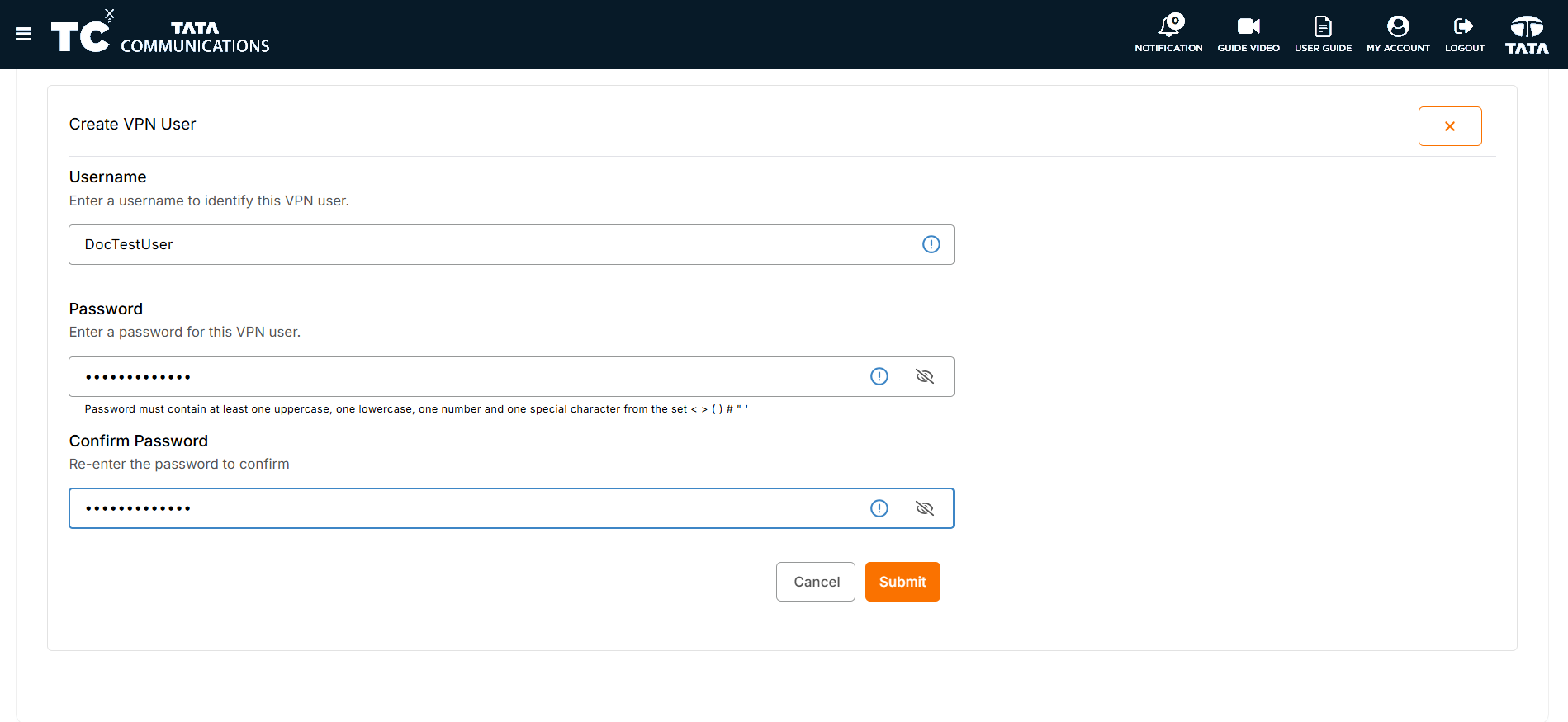Submit the VPN user form

pos(902,582)
